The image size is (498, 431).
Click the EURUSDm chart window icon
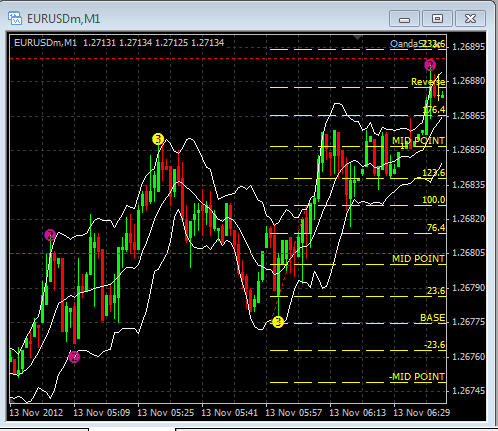pos(15,18)
